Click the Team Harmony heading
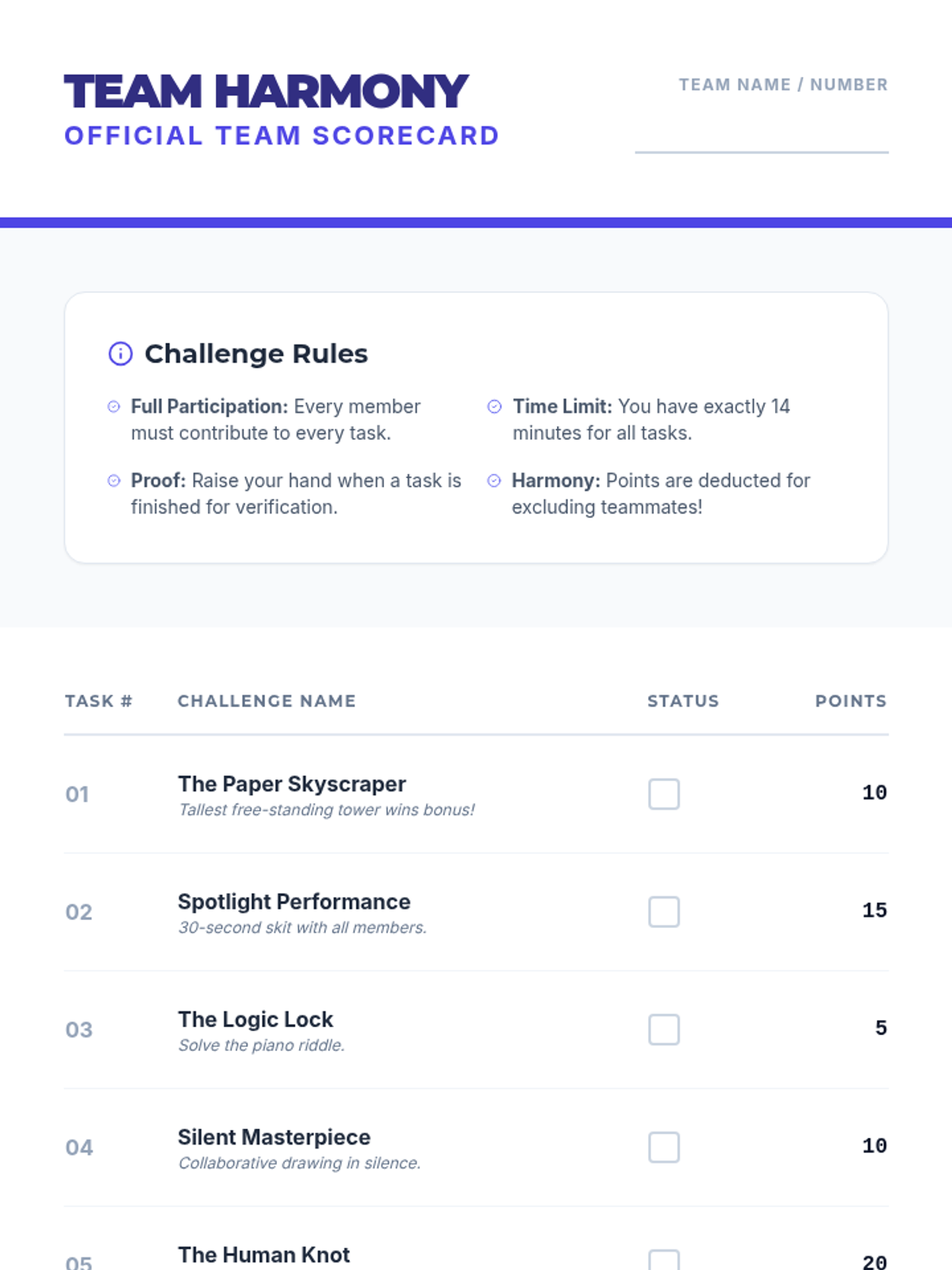 tap(267, 91)
